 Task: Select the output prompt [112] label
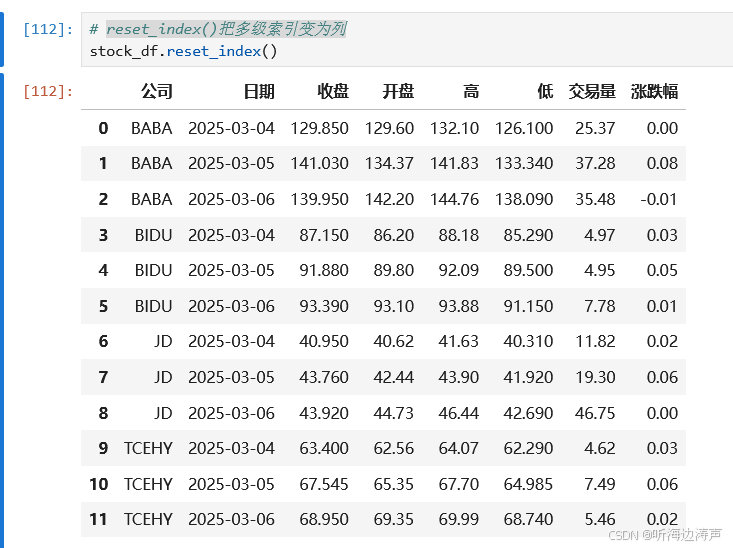coord(48,91)
